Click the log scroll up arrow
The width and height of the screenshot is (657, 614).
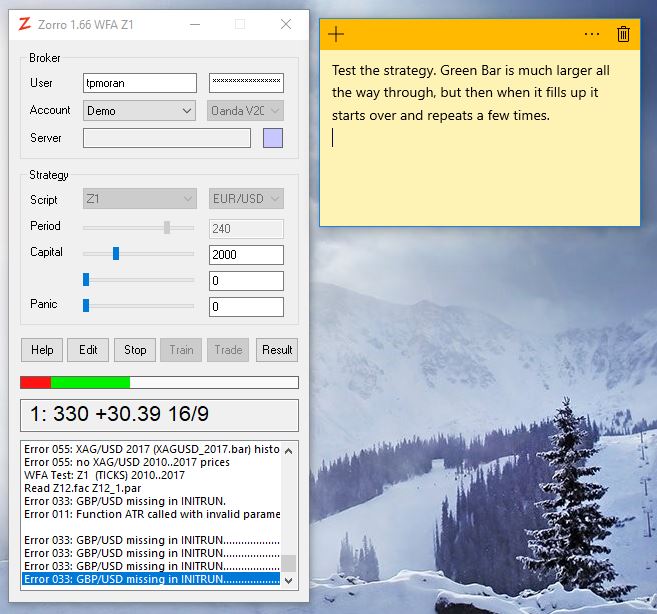288,451
